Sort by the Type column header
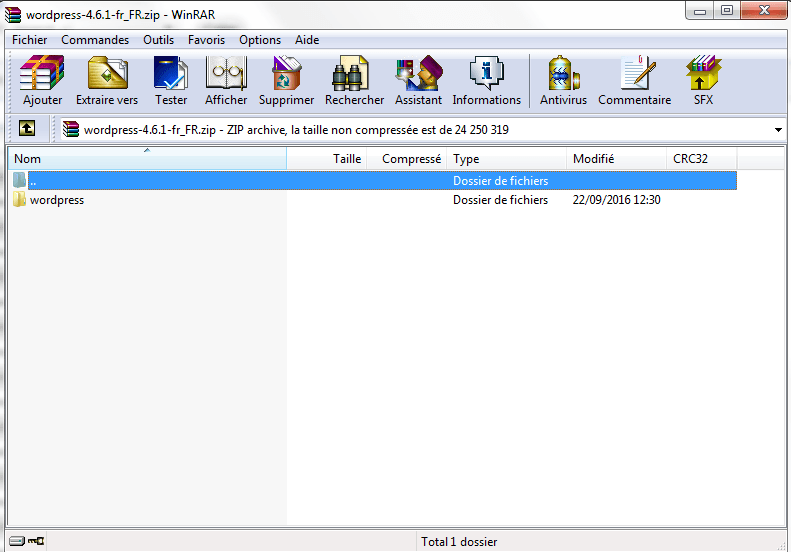Image resolution: width=791 pixels, height=552 pixels. click(x=506, y=158)
